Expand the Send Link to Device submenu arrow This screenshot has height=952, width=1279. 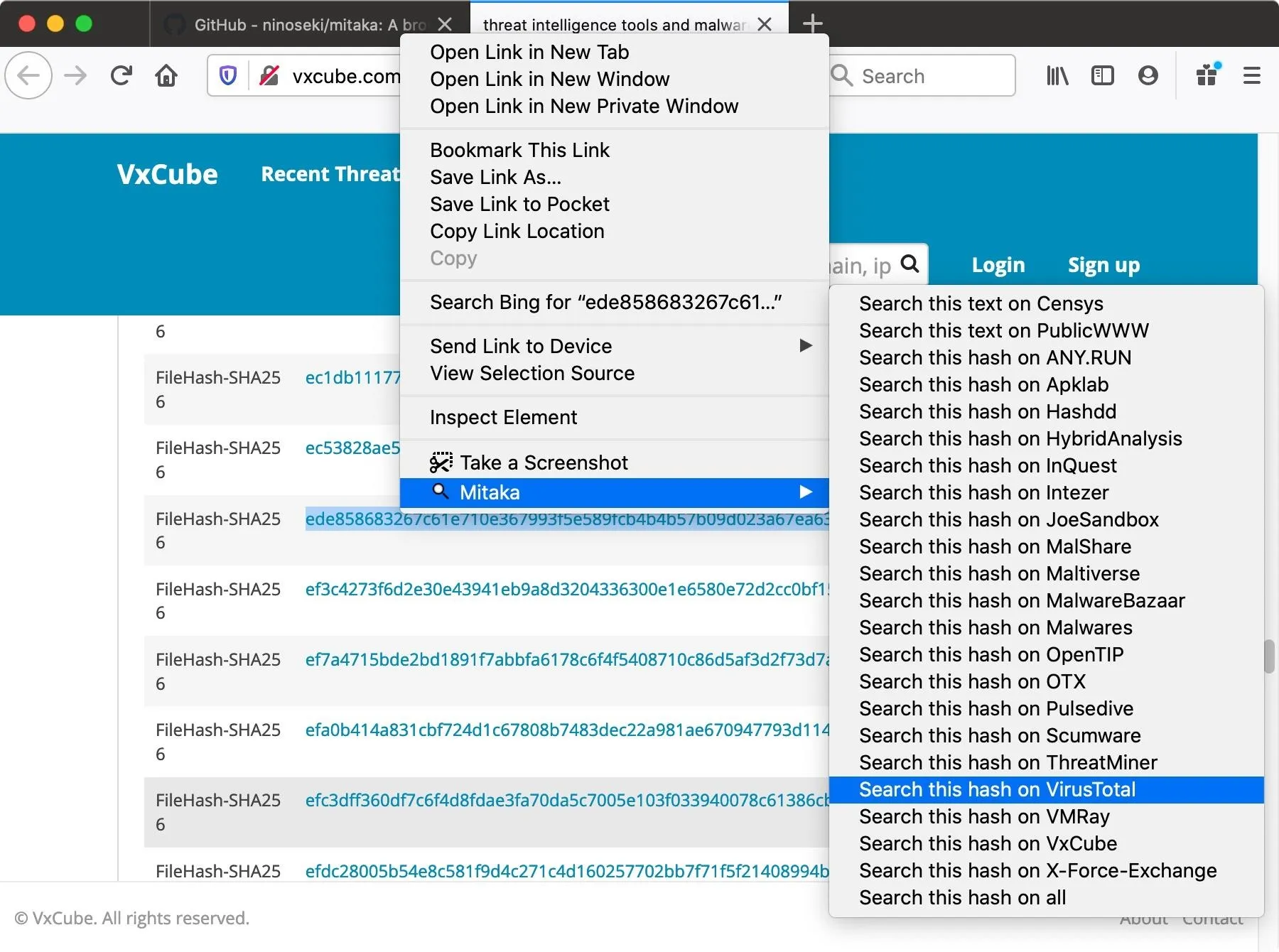click(806, 346)
